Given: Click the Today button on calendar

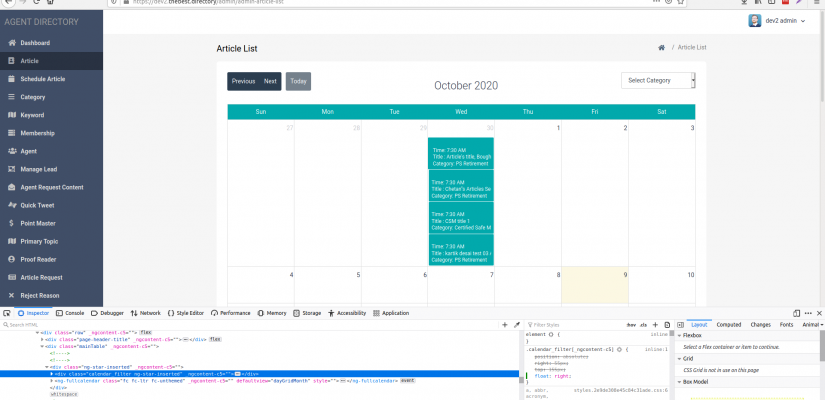Looking at the screenshot, I should (x=298, y=81).
